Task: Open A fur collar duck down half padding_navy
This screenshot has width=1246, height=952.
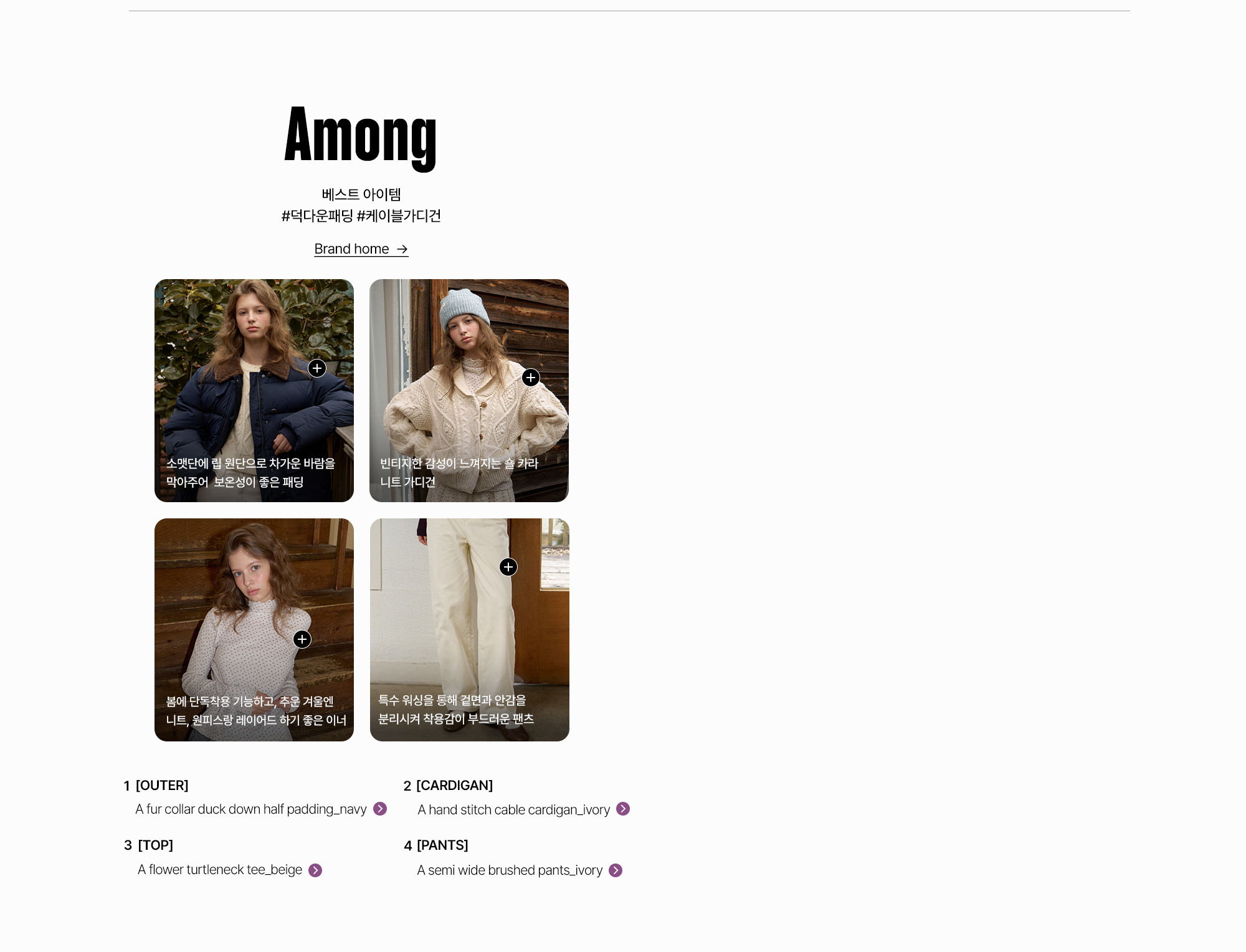Action: coord(250,809)
